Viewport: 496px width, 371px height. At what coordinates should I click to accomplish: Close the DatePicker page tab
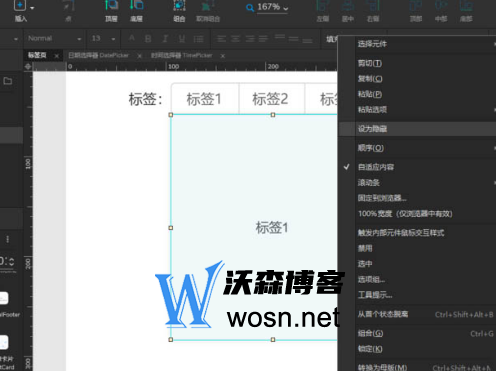coord(139,56)
